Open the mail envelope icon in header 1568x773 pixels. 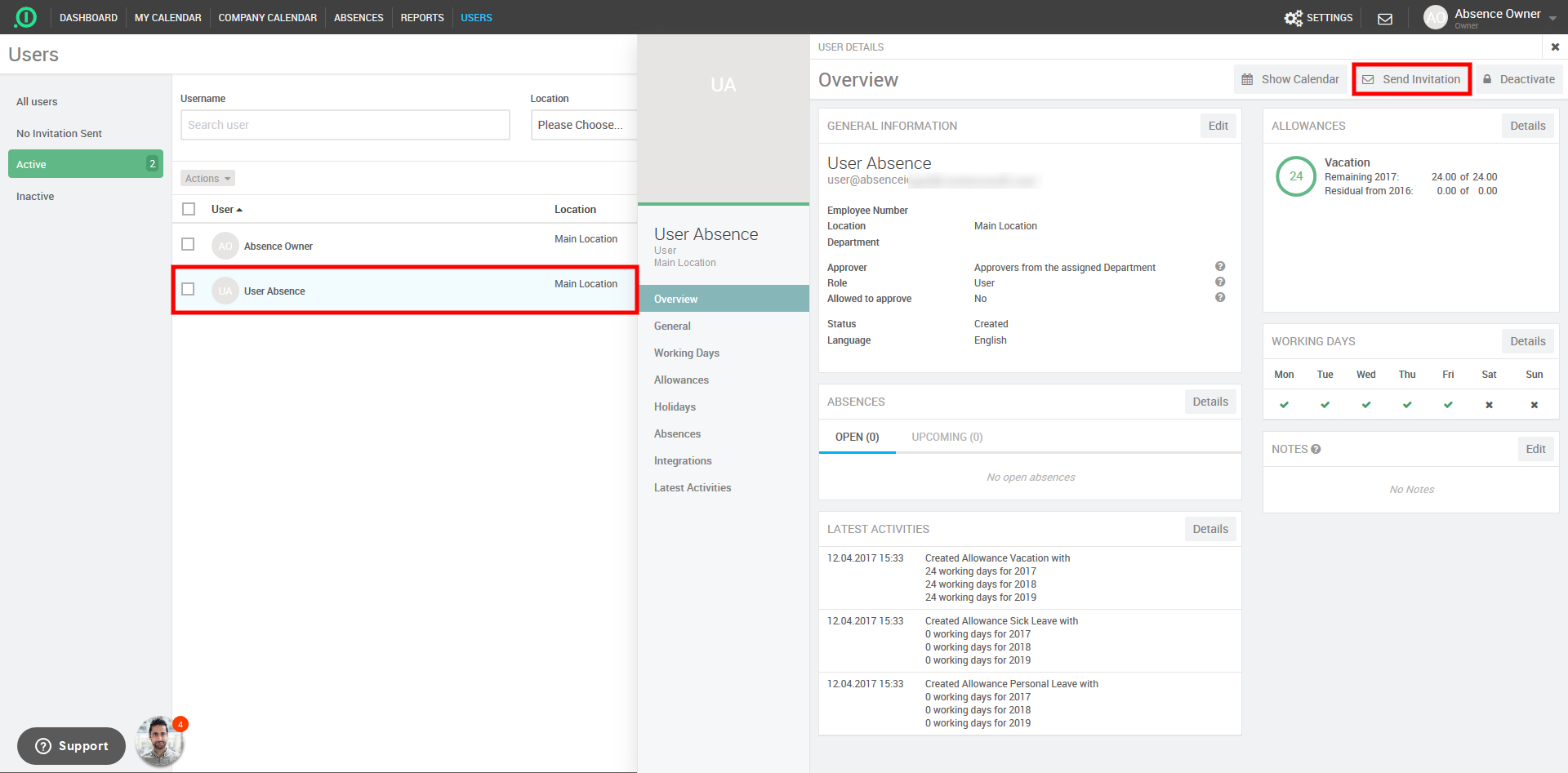tap(1385, 18)
